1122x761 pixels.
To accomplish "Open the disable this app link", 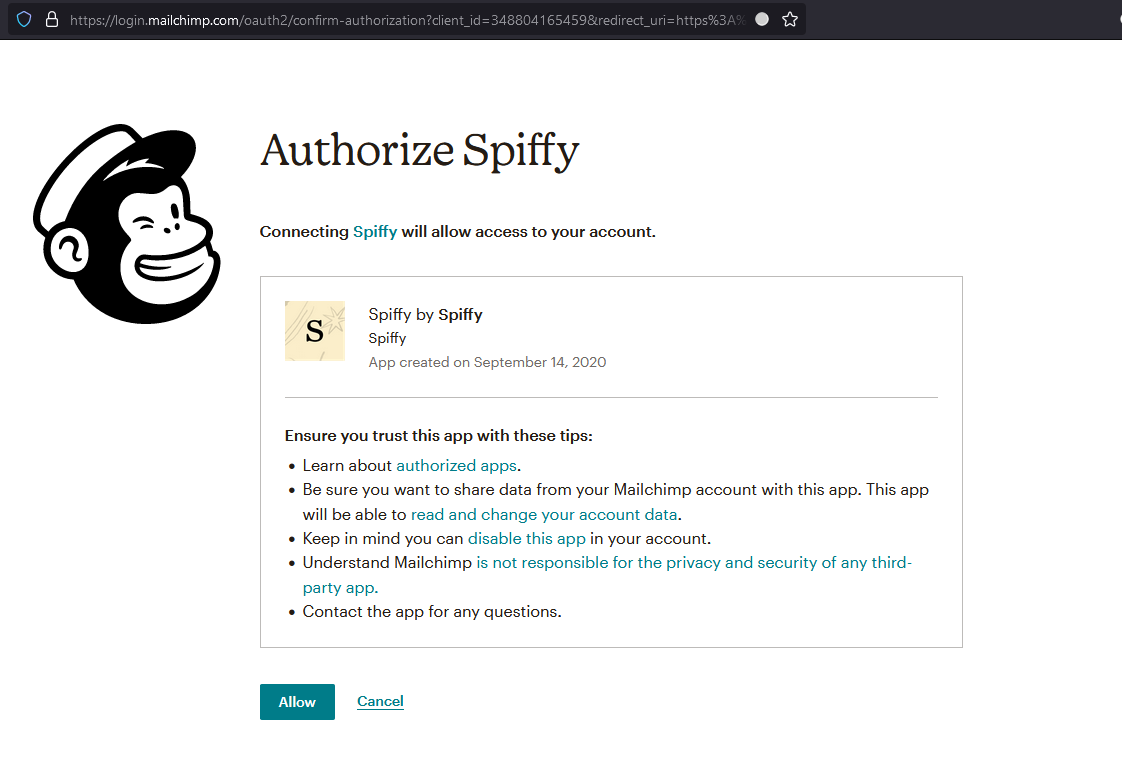I will pos(527,539).
